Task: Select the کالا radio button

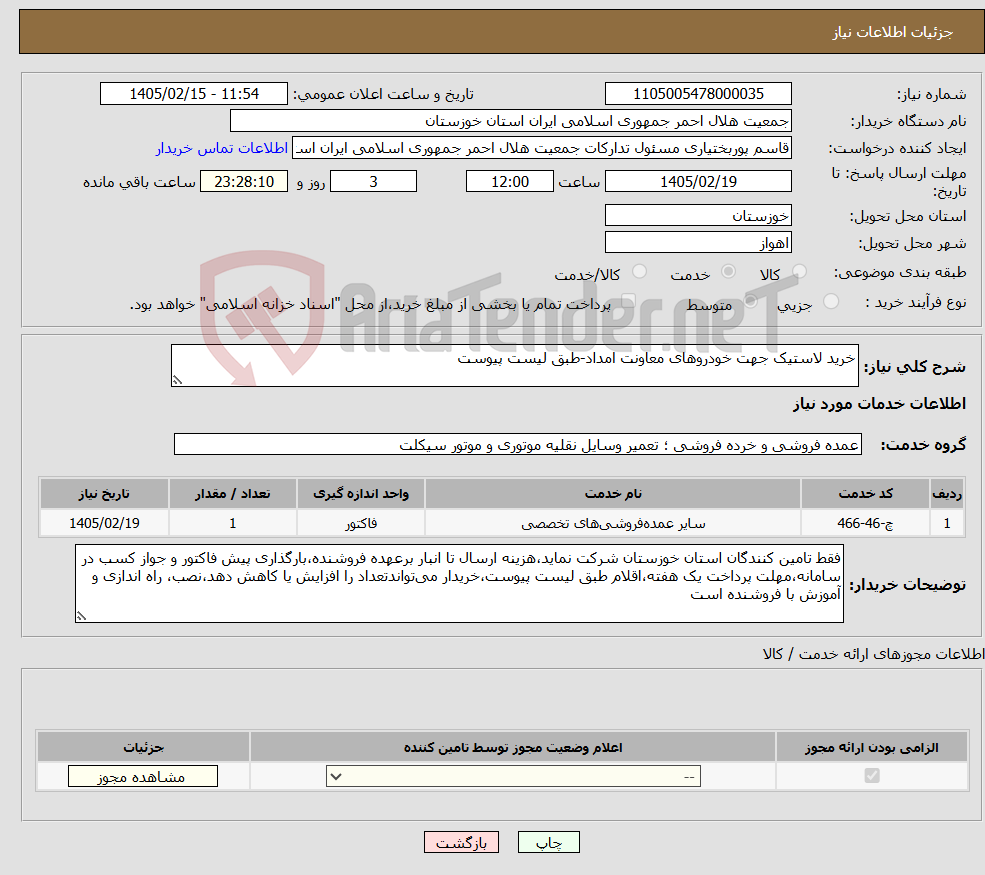Action: pos(799,271)
